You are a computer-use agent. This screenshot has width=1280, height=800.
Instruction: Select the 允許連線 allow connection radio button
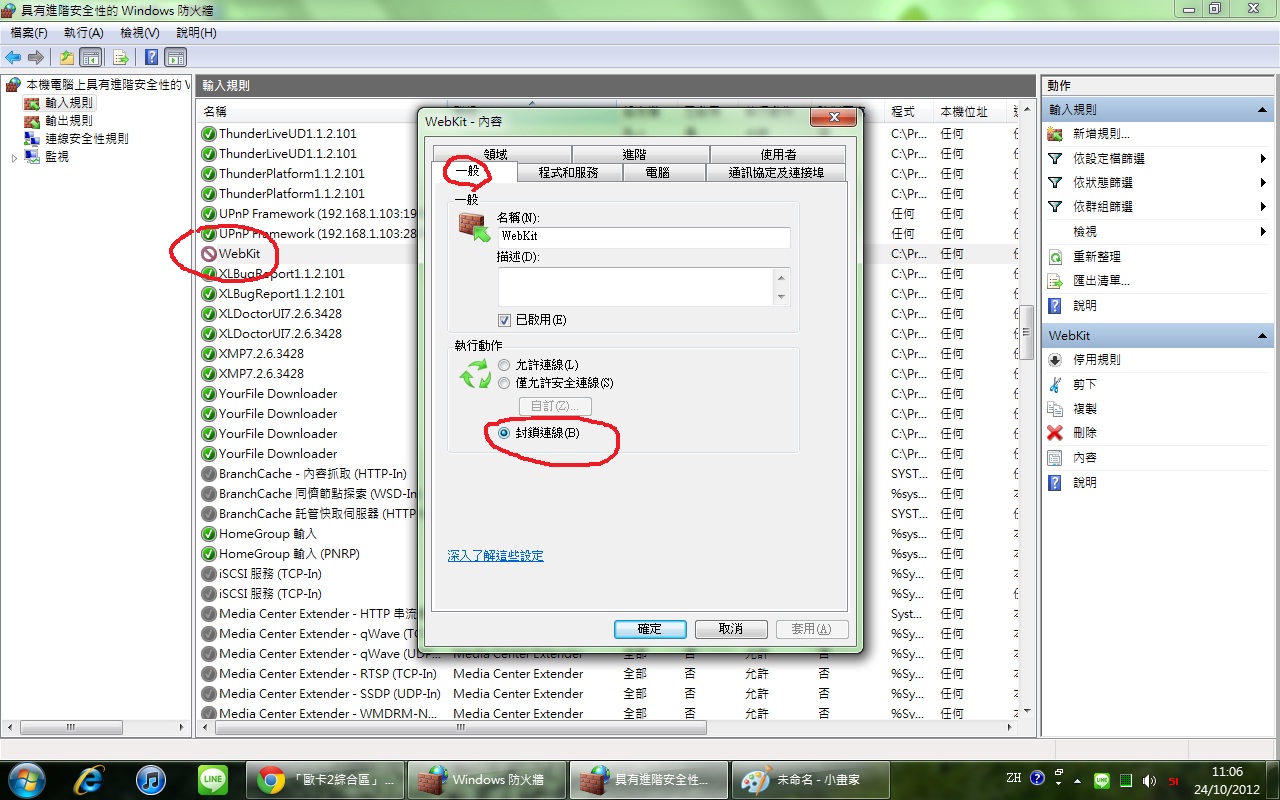tap(504, 365)
